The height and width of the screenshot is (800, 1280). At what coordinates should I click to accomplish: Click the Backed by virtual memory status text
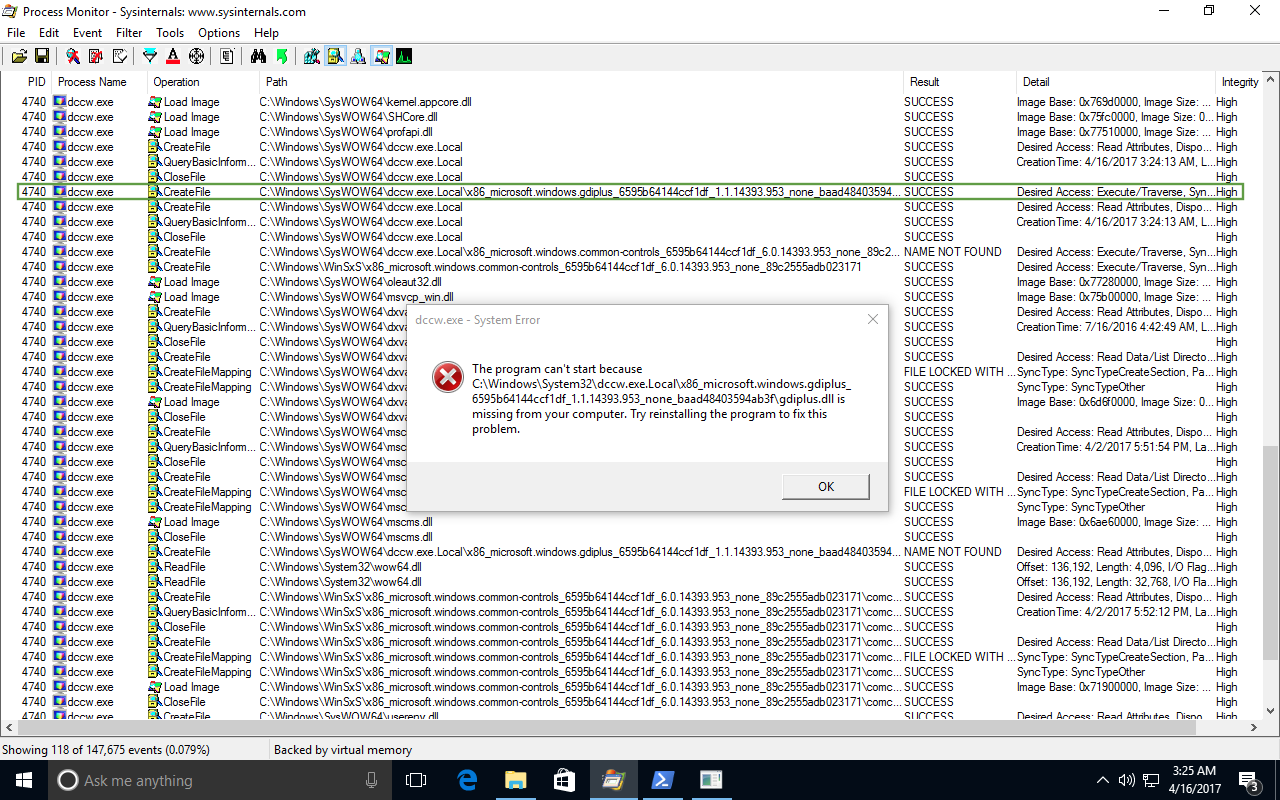[x=343, y=750]
